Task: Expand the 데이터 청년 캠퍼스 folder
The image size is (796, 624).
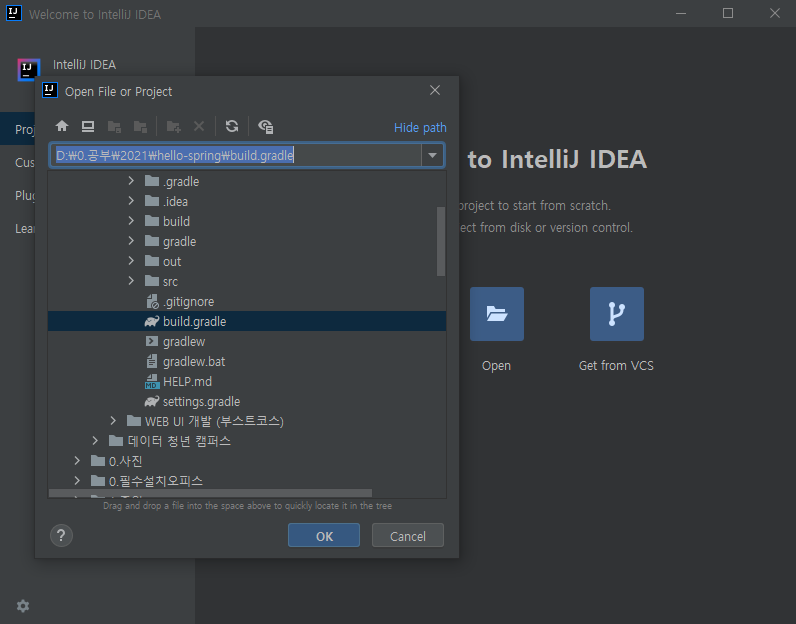Action: click(95, 440)
